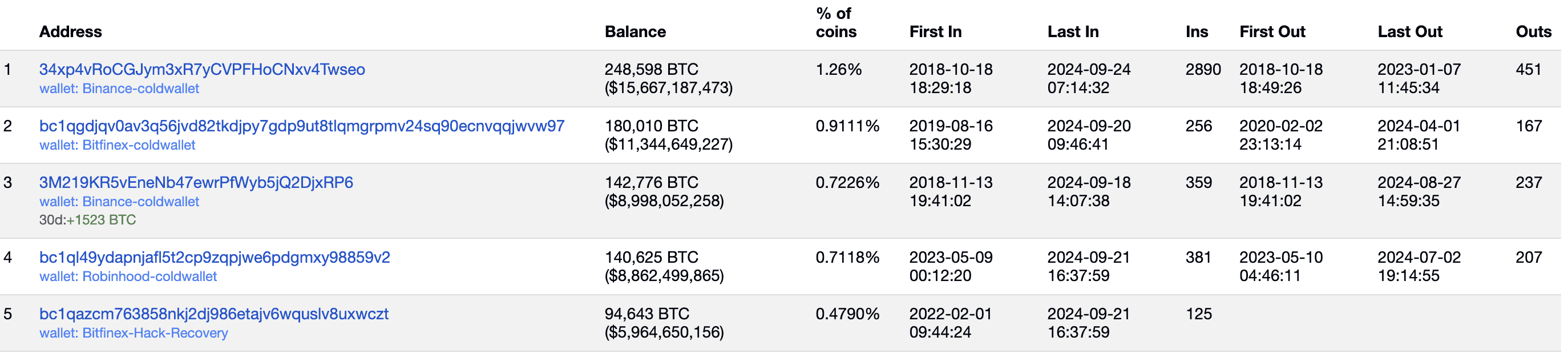This screenshot has height=353, width=1568.
Task: Open the Binance-coldwallet link under row 1
Action: tap(119, 89)
